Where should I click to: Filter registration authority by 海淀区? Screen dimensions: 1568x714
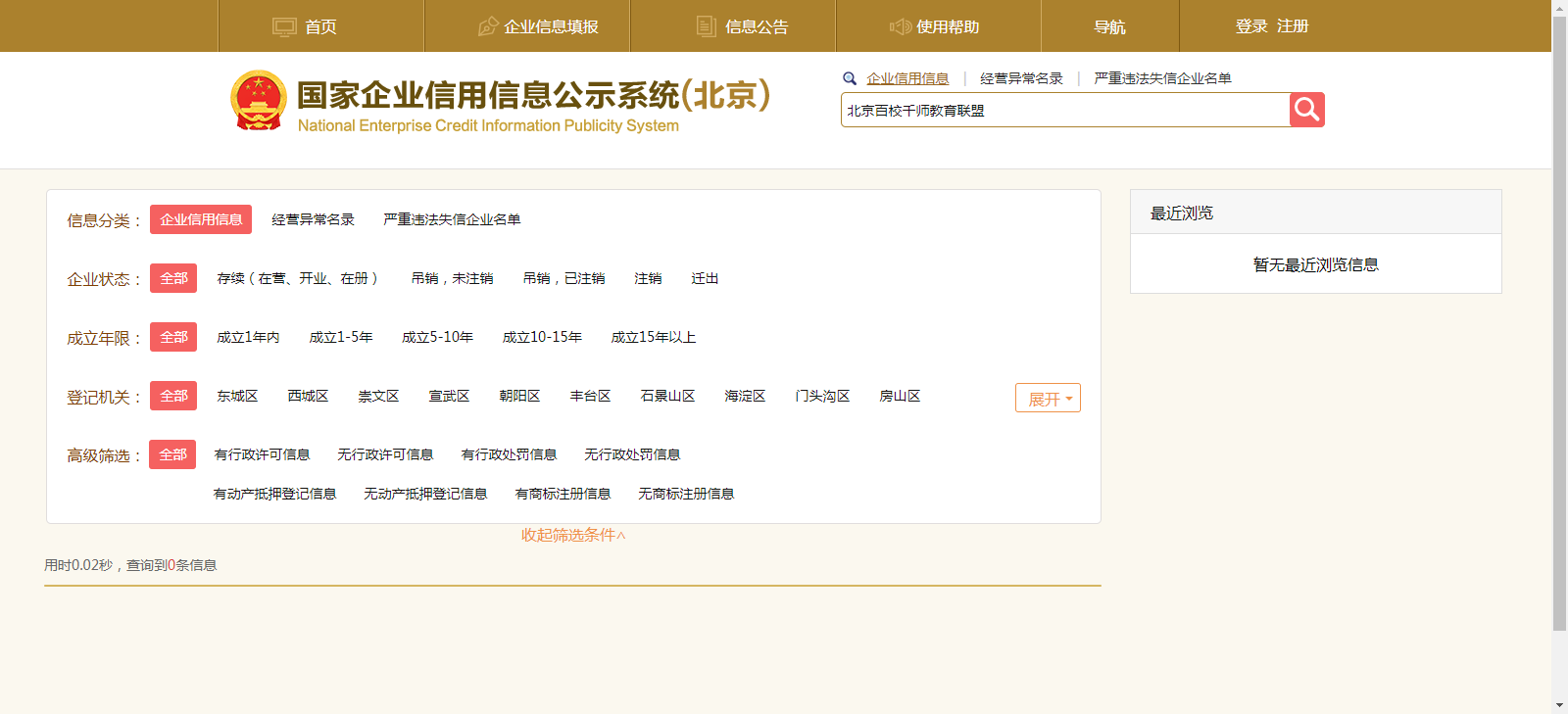pyautogui.click(x=745, y=396)
